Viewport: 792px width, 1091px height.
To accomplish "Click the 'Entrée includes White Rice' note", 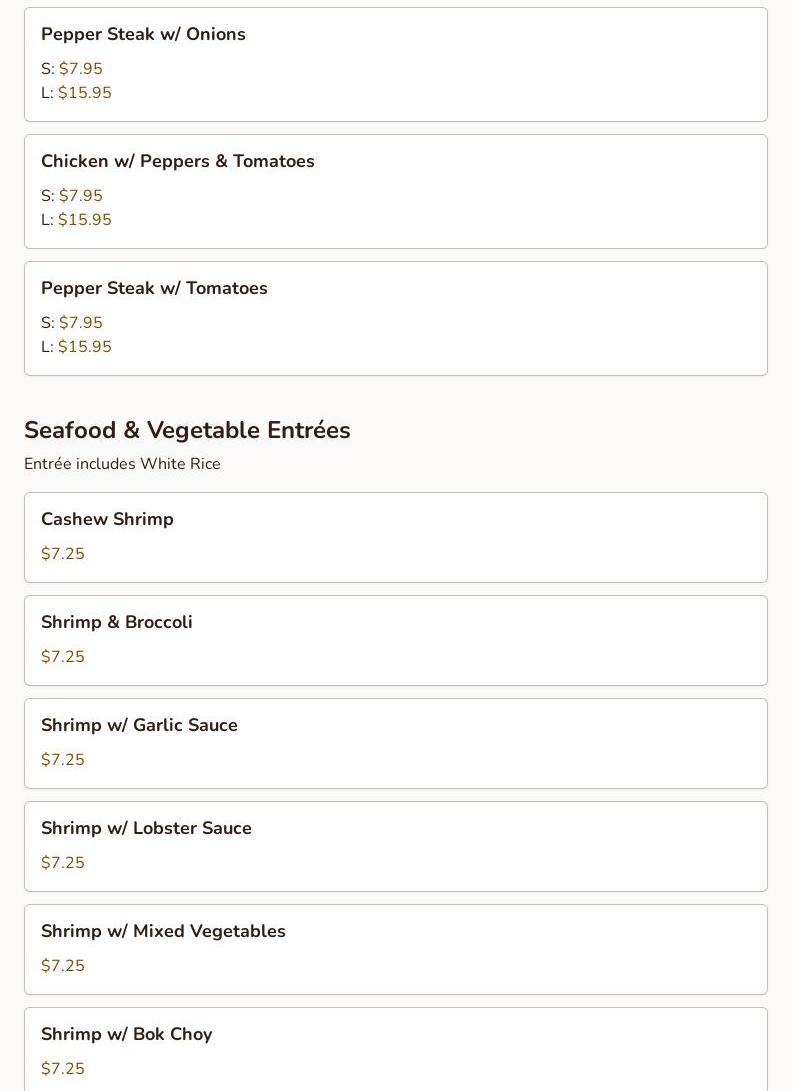I will pyautogui.click(x=122, y=464).
